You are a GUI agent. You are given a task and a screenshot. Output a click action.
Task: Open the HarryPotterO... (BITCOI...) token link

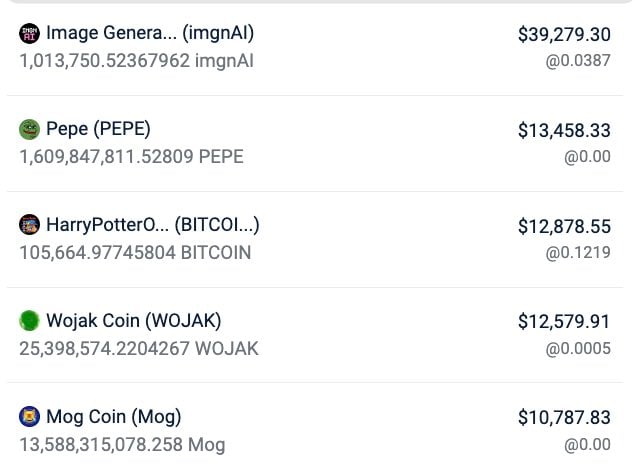coord(153,225)
